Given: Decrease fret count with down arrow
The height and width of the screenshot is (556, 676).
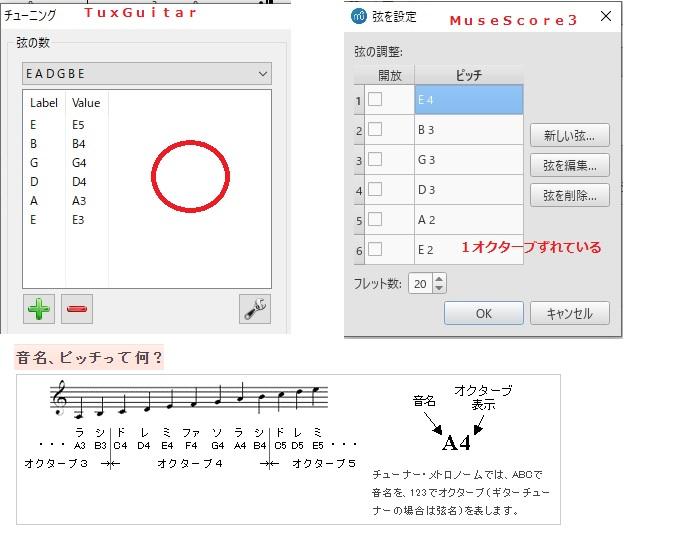Looking at the screenshot, I should pyautogui.click(x=439, y=288).
